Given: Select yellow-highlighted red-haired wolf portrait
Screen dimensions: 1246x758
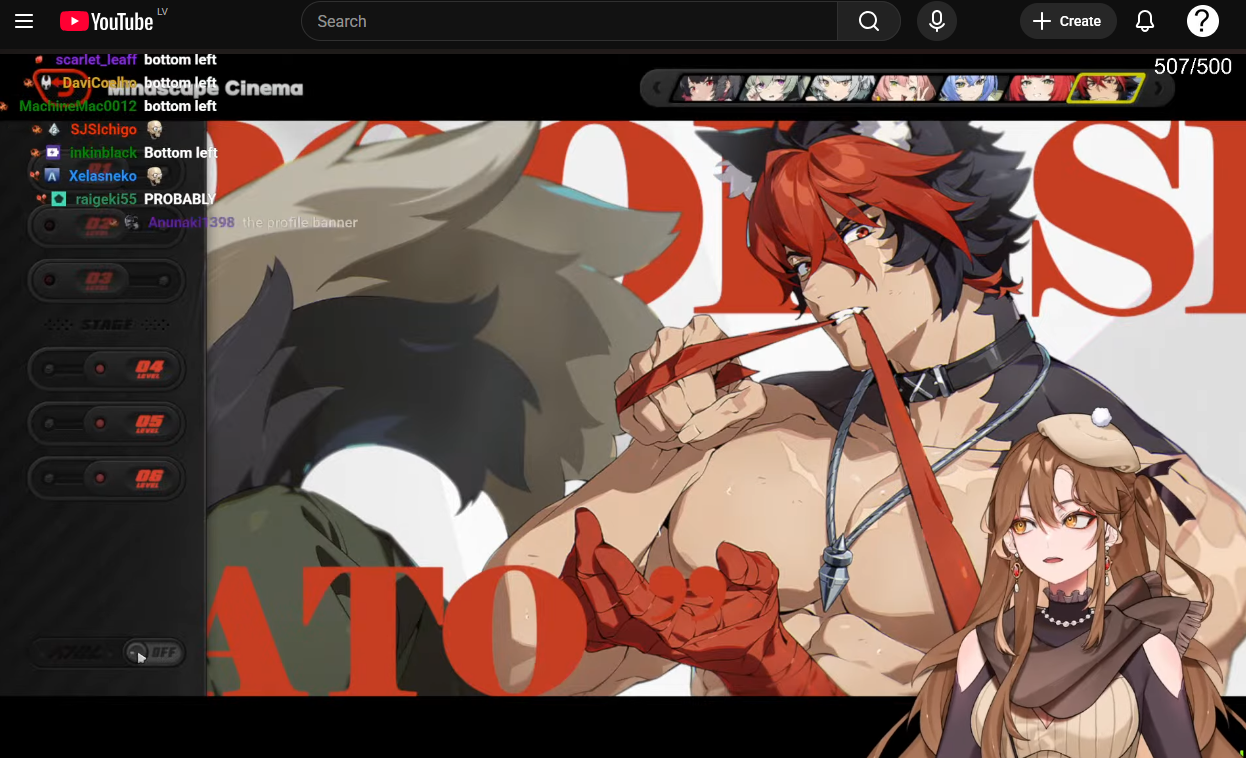Looking at the screenshot, I should [1105, 88].
